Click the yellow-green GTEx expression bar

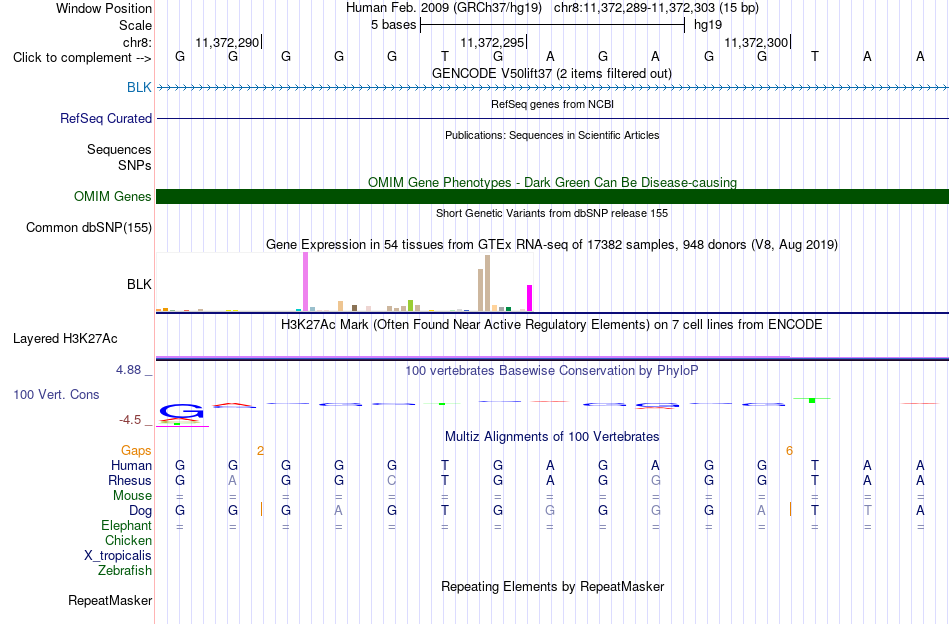pyautogui.click(x=411, y=305)
